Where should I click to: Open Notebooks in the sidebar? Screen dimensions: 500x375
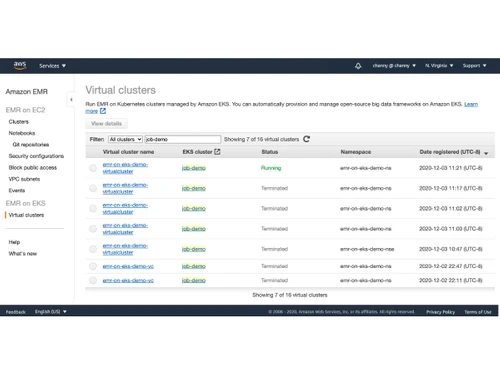[22, 133]
